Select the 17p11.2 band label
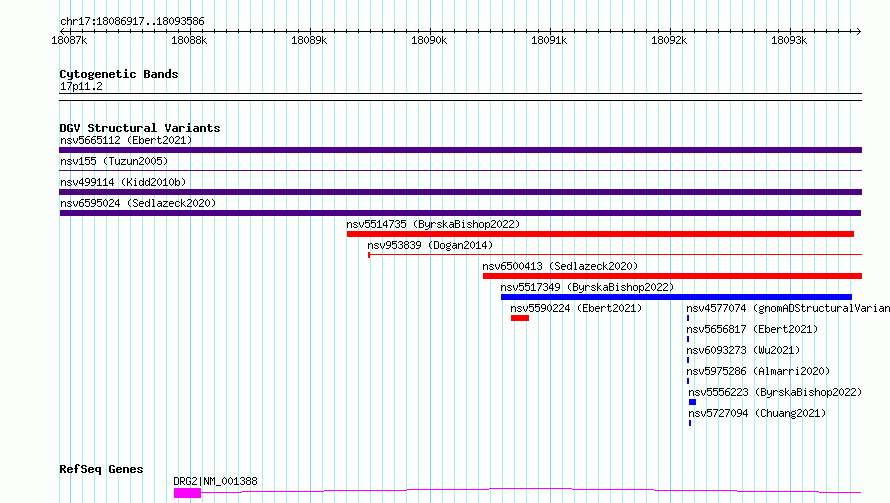Screen dimensions: 890x503 coord(81,86)
